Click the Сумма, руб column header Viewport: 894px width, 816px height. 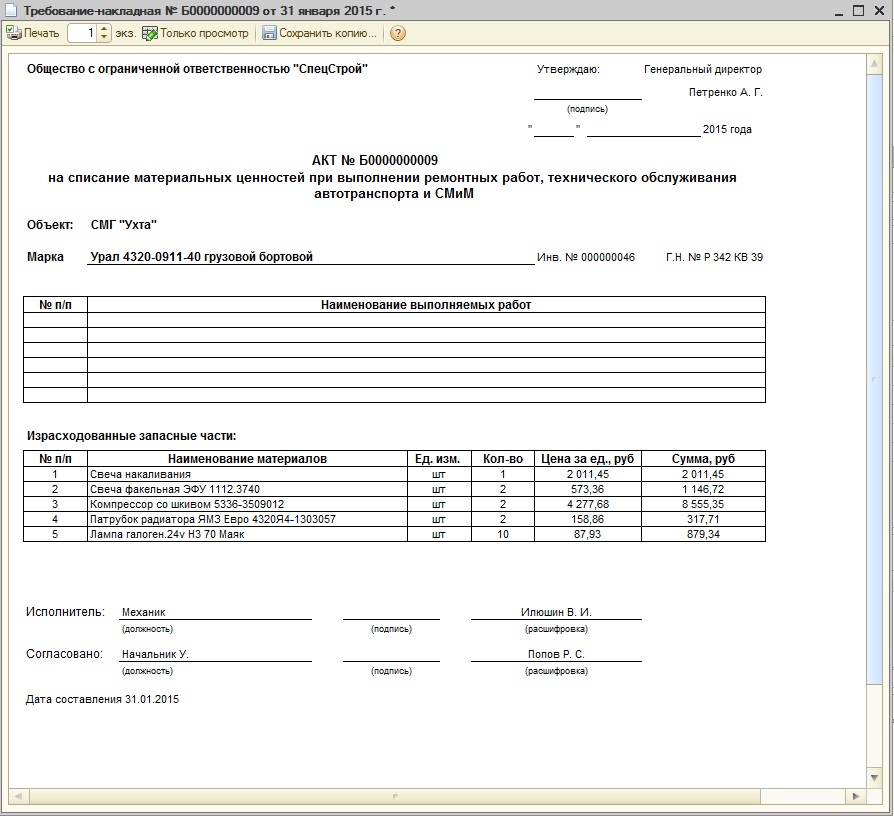click(703, 459)
